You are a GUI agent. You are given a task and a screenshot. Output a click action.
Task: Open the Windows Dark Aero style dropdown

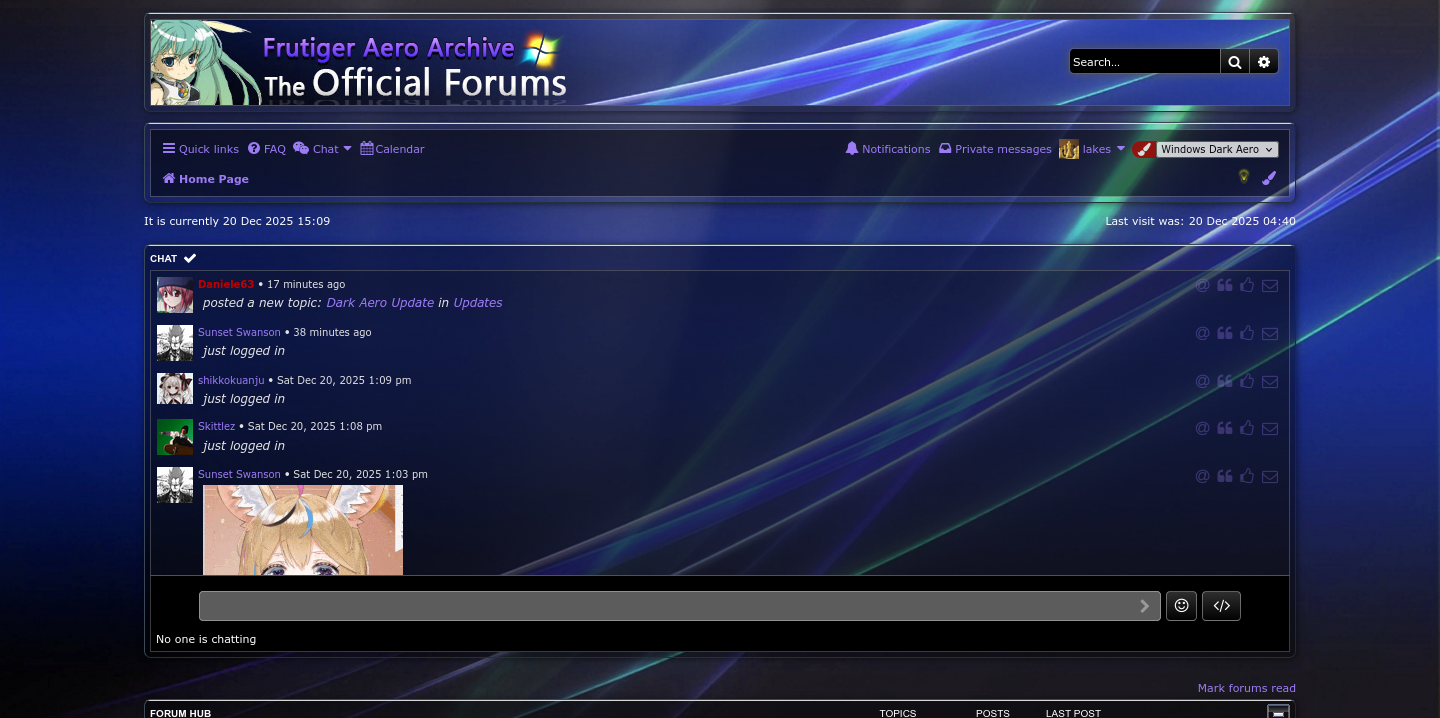click(1216, 149)
